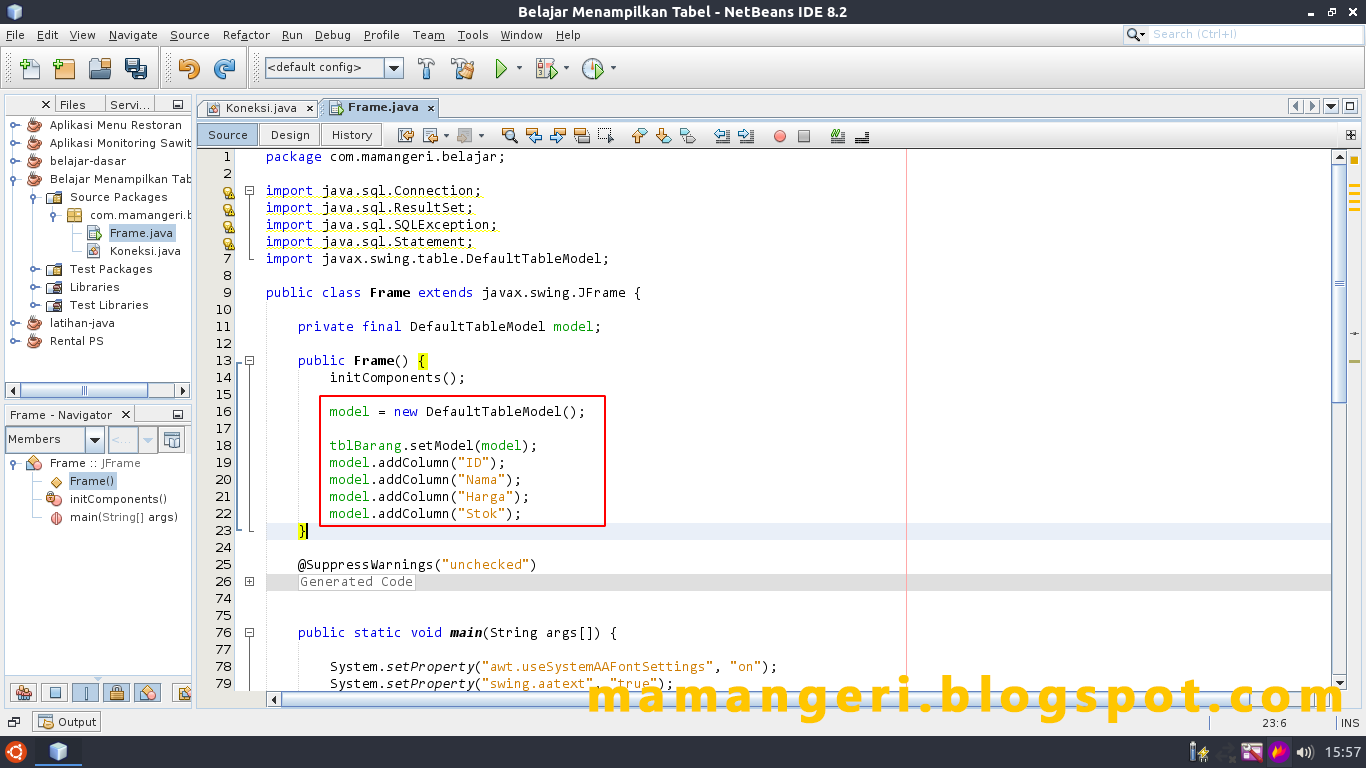Click the Clean and Build icon
The height and width of the screenshot is (768, 1366).
point(462,68)
